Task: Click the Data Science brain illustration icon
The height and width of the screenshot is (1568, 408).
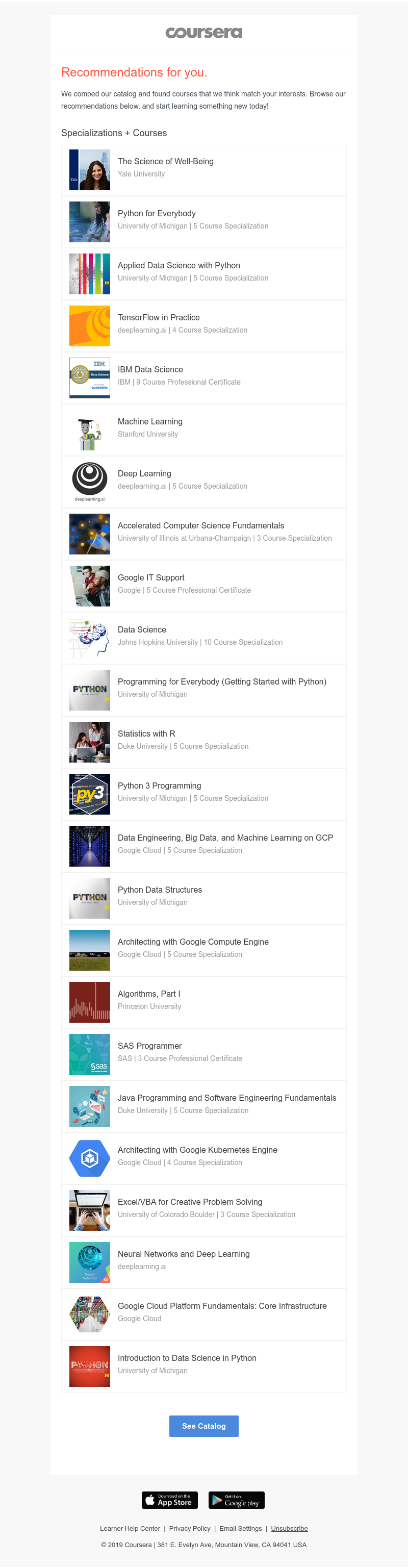Action: 90,638
